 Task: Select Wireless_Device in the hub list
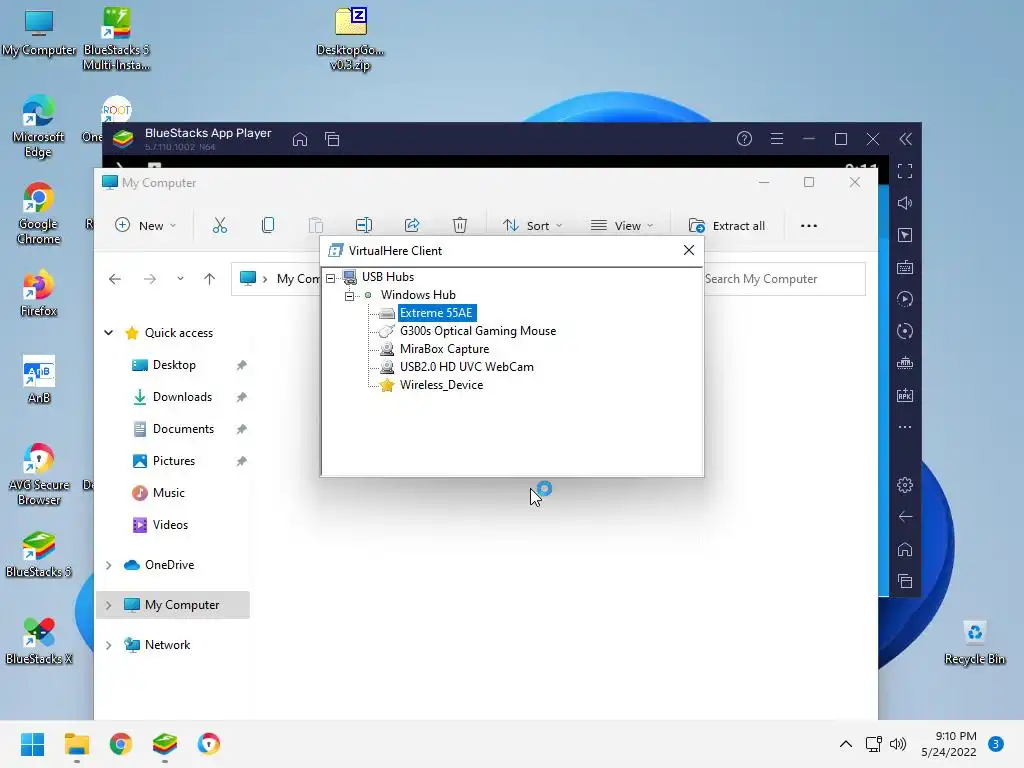tap(441, 385)
